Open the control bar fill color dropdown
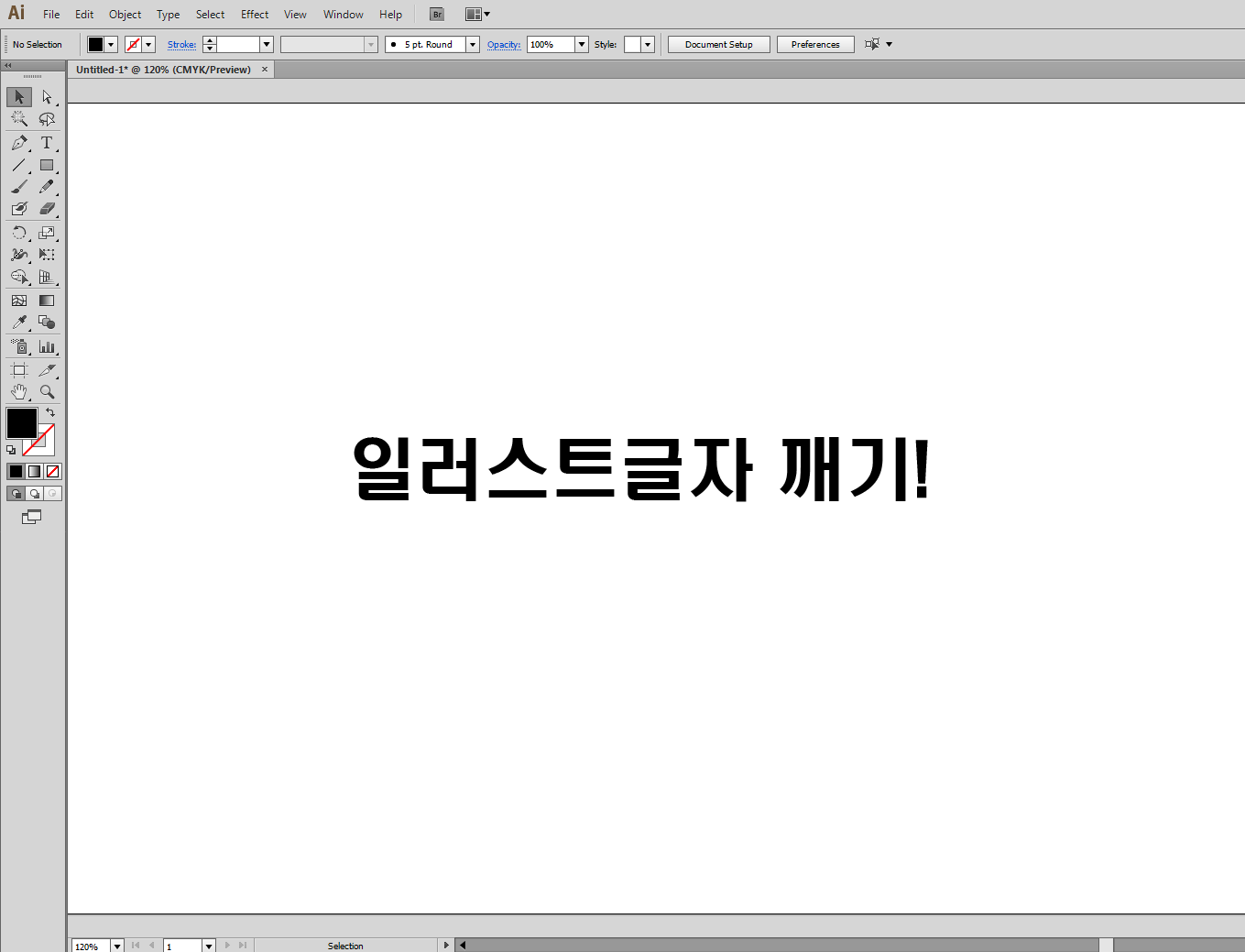Viewport: 1245px width, 952px height. point(111,44)
